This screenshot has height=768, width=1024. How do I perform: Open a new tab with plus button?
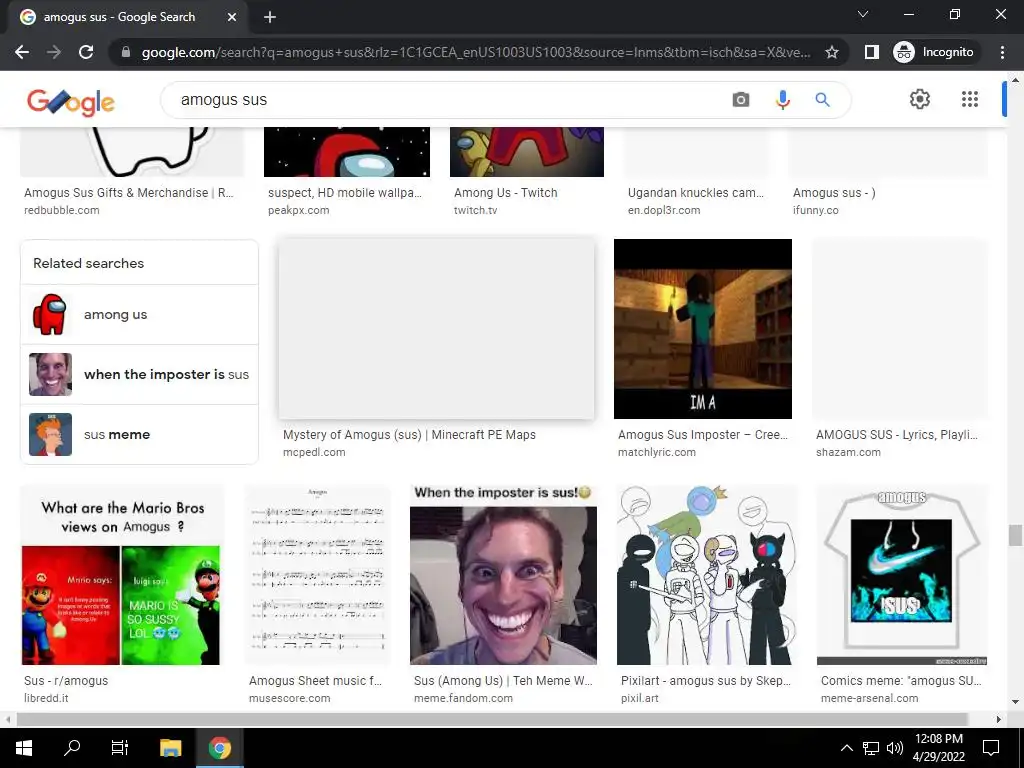pyautogui.click(x=270, y=17)
